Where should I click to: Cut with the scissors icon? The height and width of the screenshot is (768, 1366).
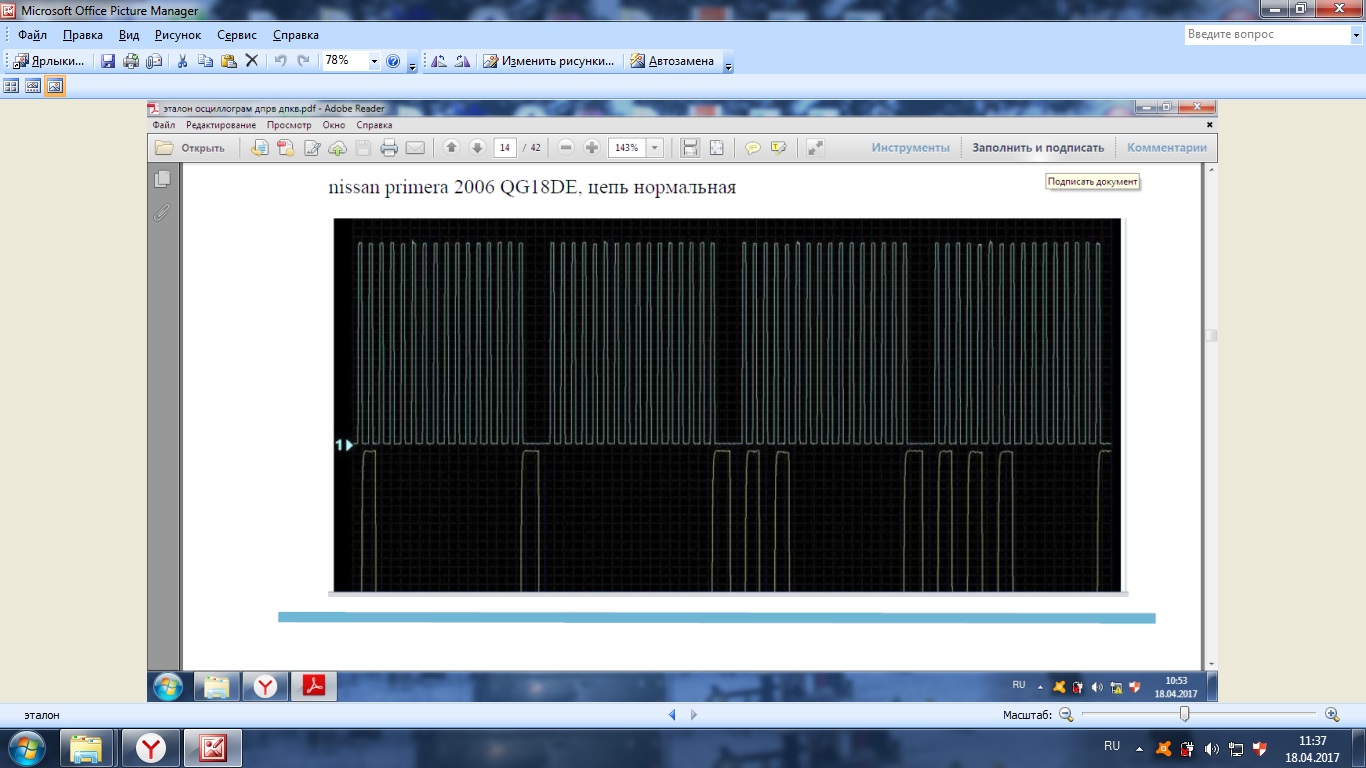pyautogui.click(x=183, y=61)
